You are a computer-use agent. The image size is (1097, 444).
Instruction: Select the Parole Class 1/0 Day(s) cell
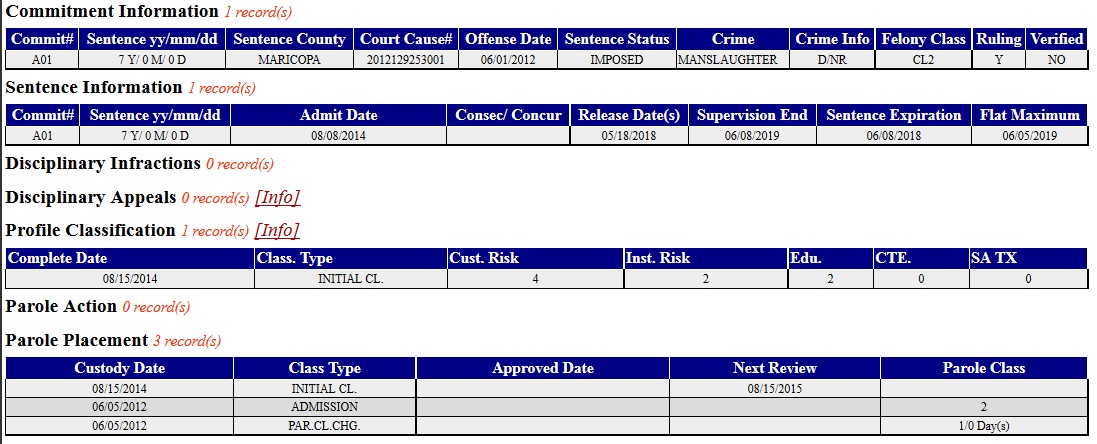pos(984,425)
